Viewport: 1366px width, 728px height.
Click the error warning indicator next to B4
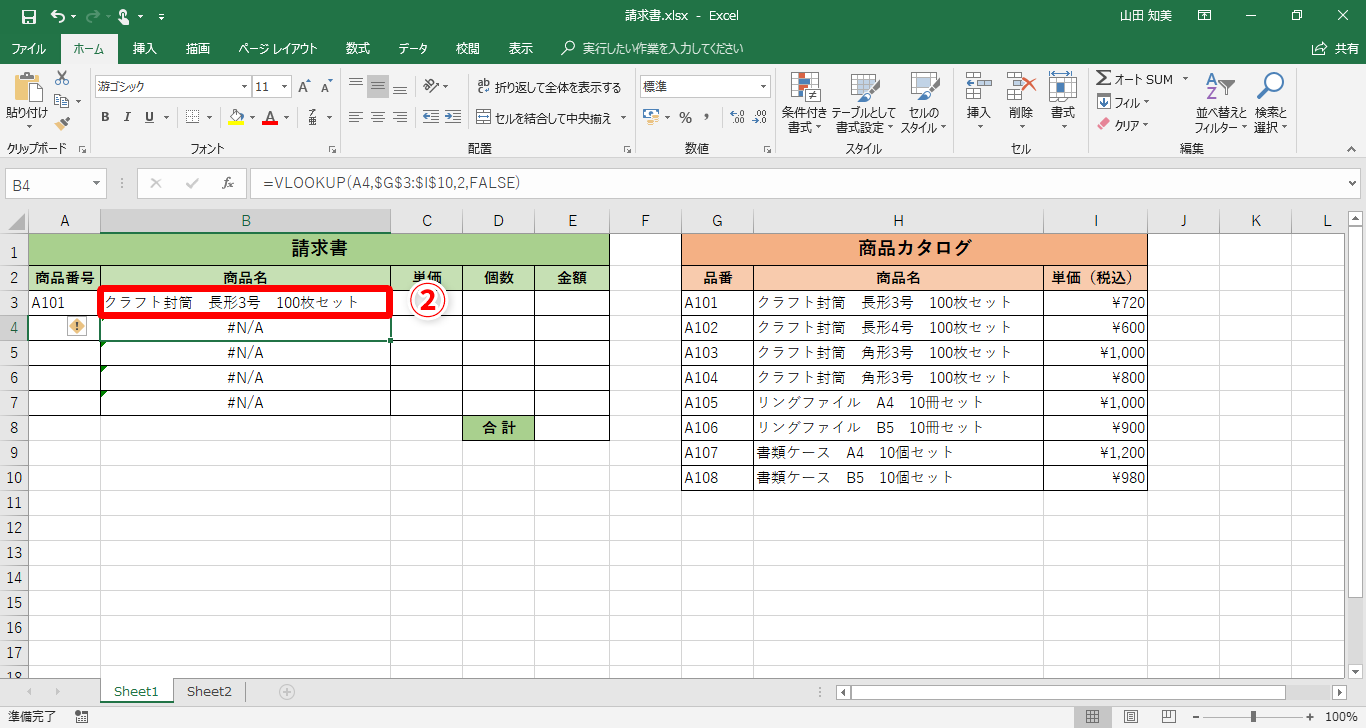77,326
